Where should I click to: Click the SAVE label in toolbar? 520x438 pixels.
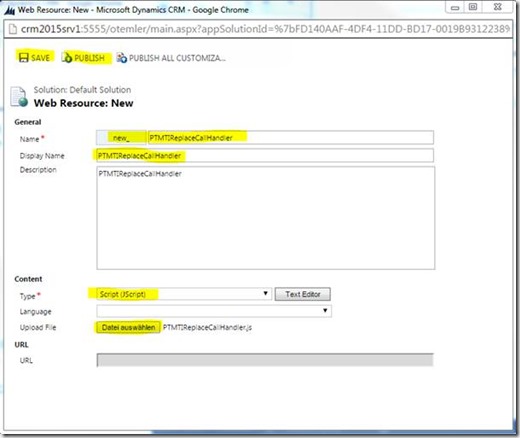[x=40, y=58]
